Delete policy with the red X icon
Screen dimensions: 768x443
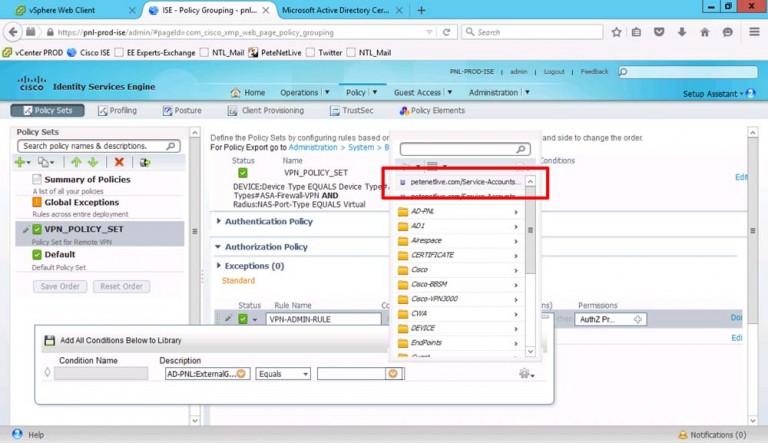tap(119, 162)
